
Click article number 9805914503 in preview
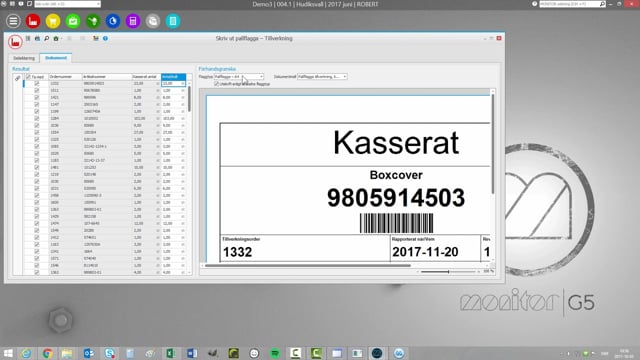[x=396, y=198]
